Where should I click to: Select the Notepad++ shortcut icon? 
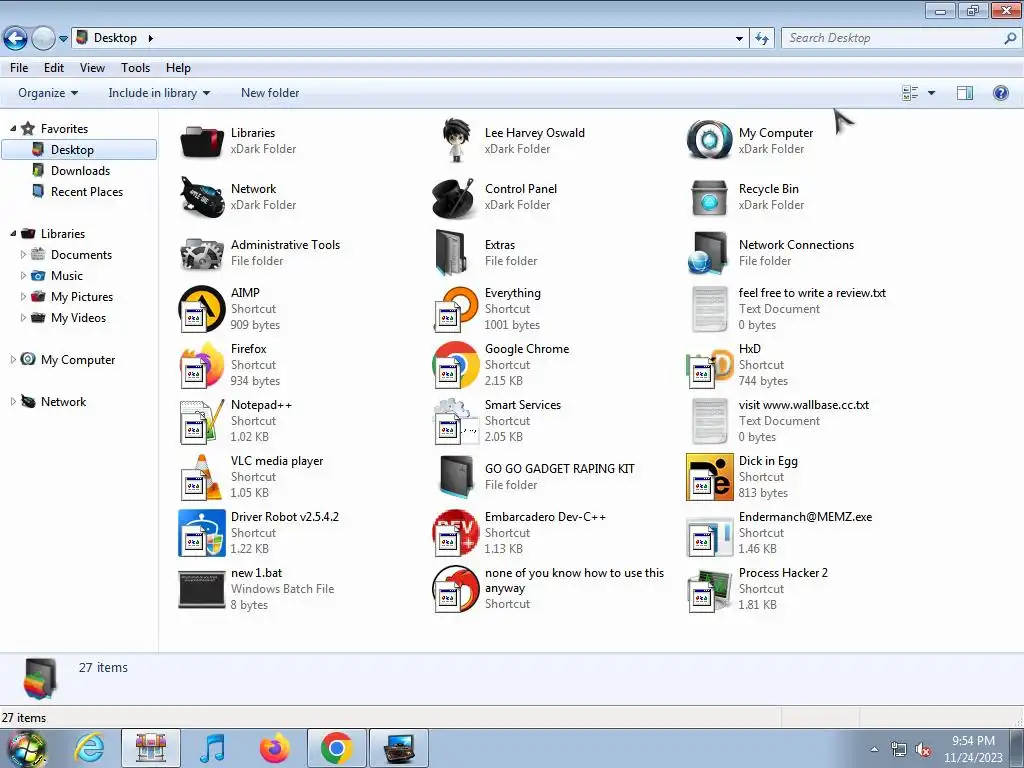(x=202, y=421)
